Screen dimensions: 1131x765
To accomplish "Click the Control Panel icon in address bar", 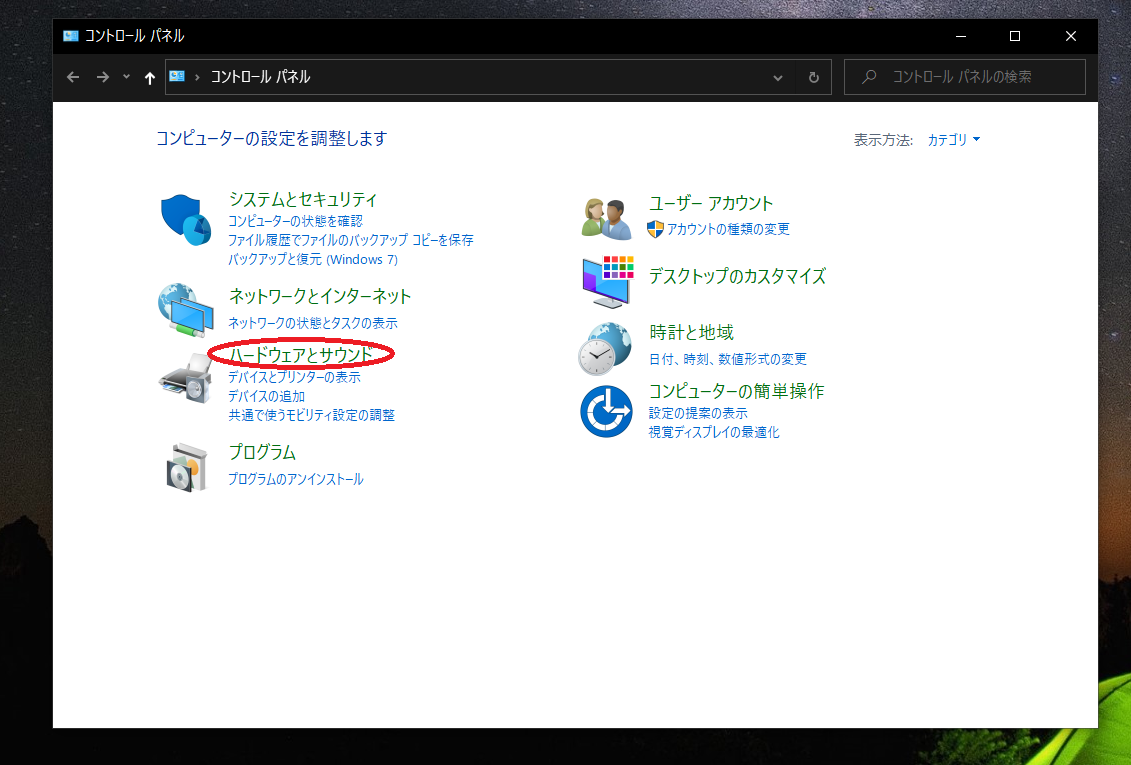I will [x=177, y=76].
